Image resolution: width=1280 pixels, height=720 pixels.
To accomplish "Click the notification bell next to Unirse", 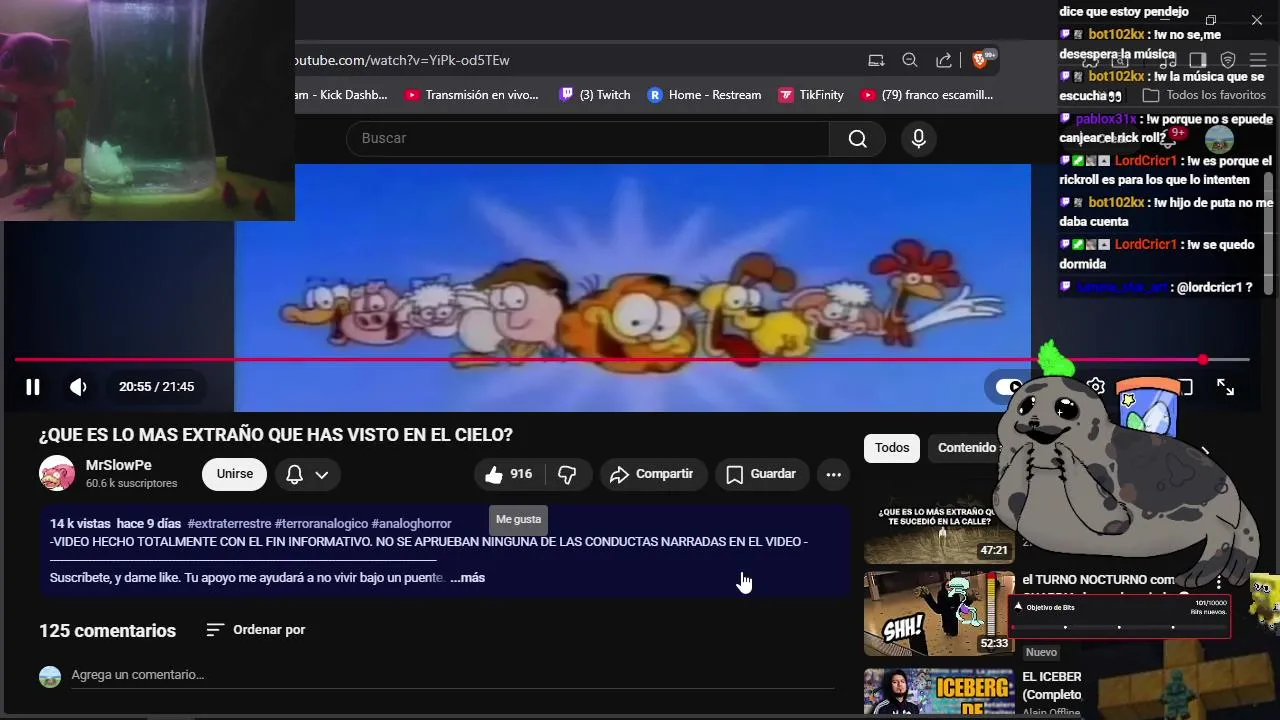I will coord(294,474).
